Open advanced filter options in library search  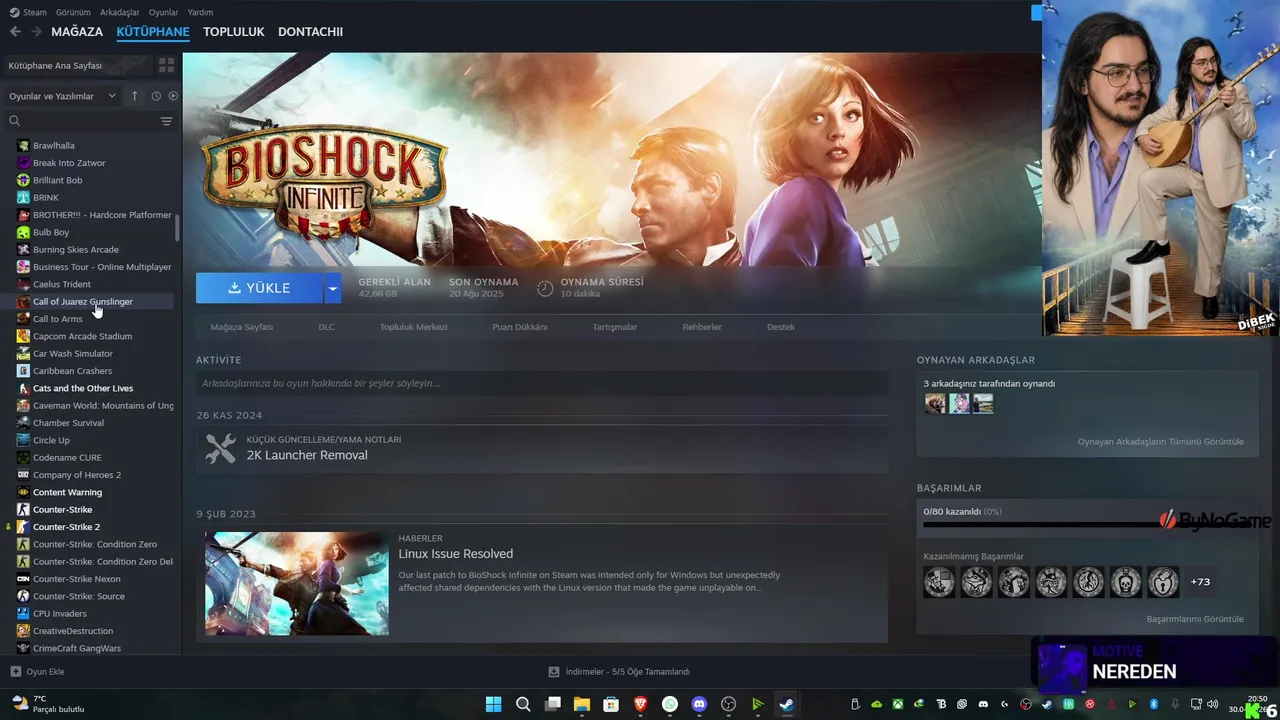pyautogui.click(x=166, y=121)
